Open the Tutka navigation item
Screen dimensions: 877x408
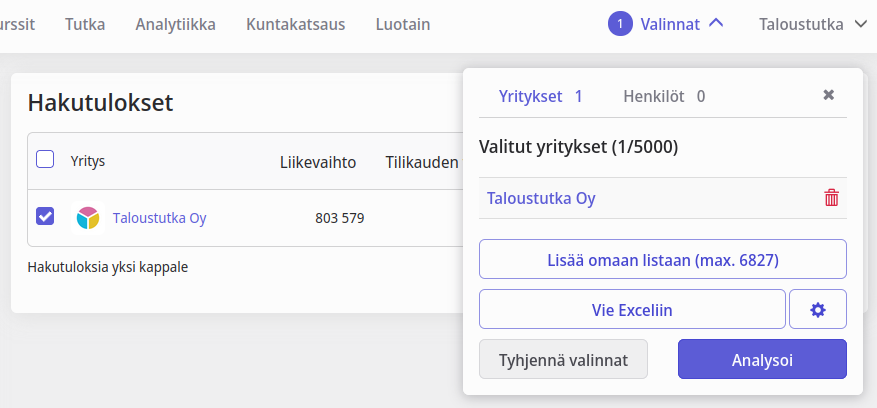85,24
